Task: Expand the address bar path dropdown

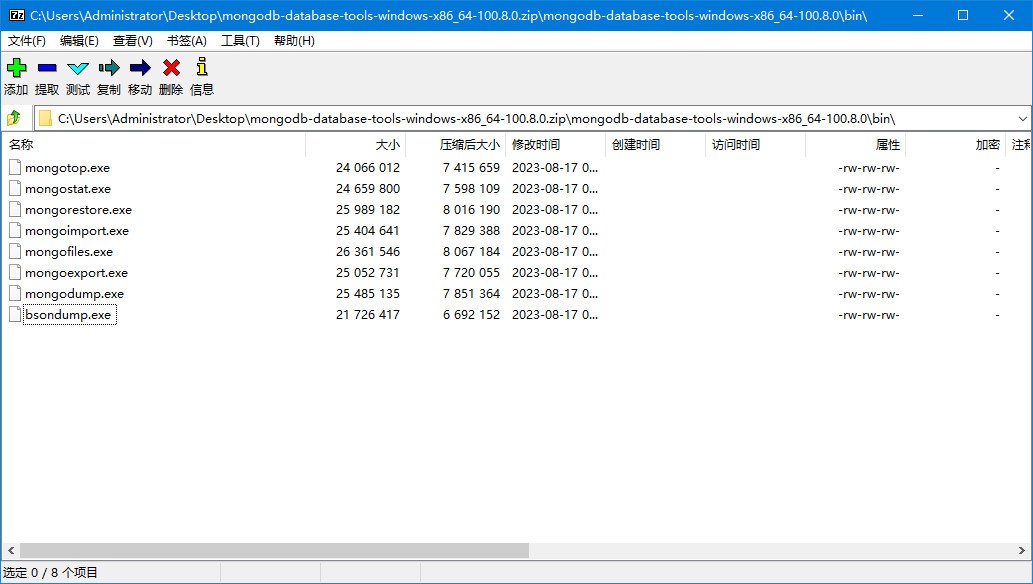Action: (1022, 119)
